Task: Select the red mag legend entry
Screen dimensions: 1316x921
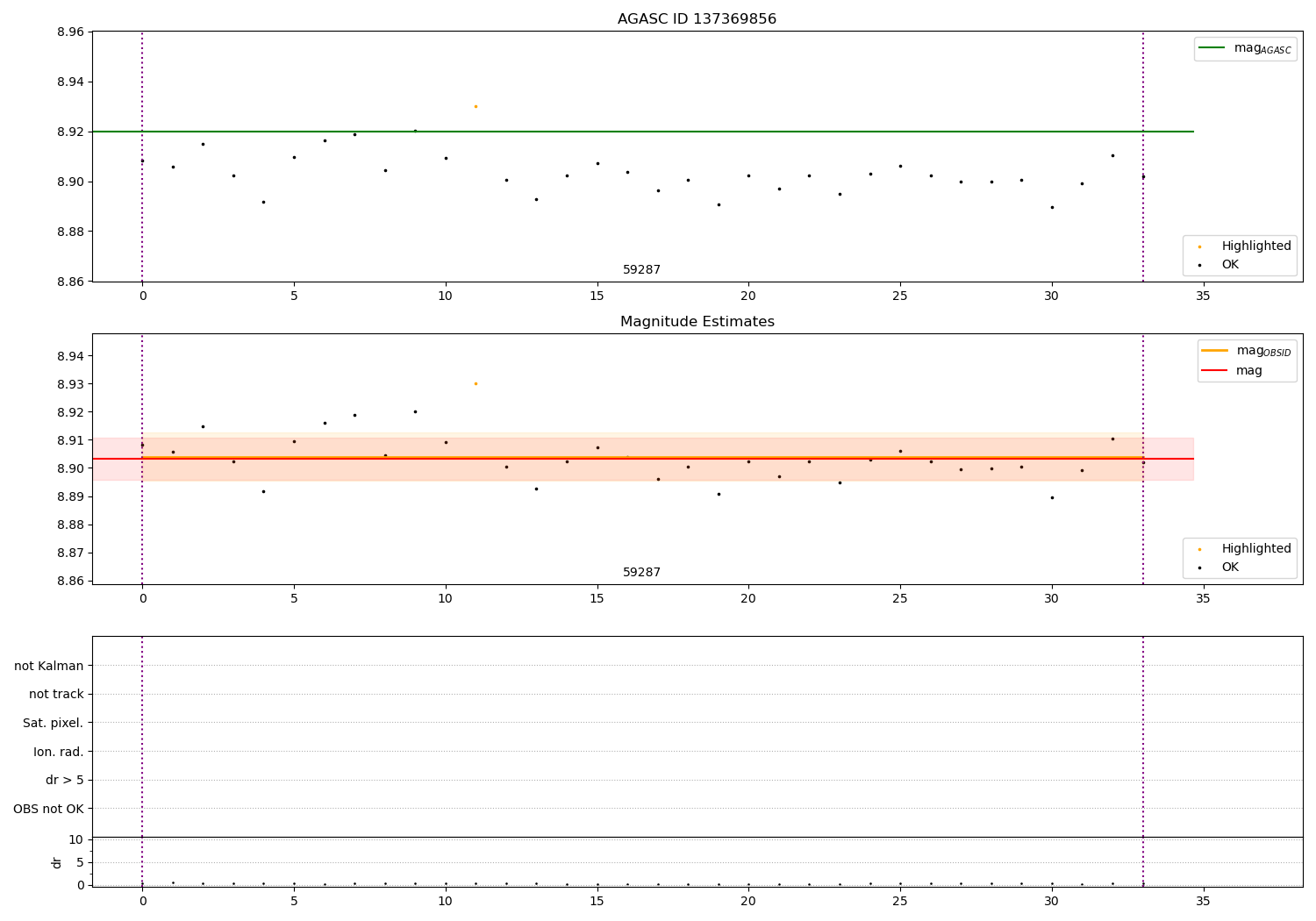Action: pyautogui.click(x=1232, y=371)
